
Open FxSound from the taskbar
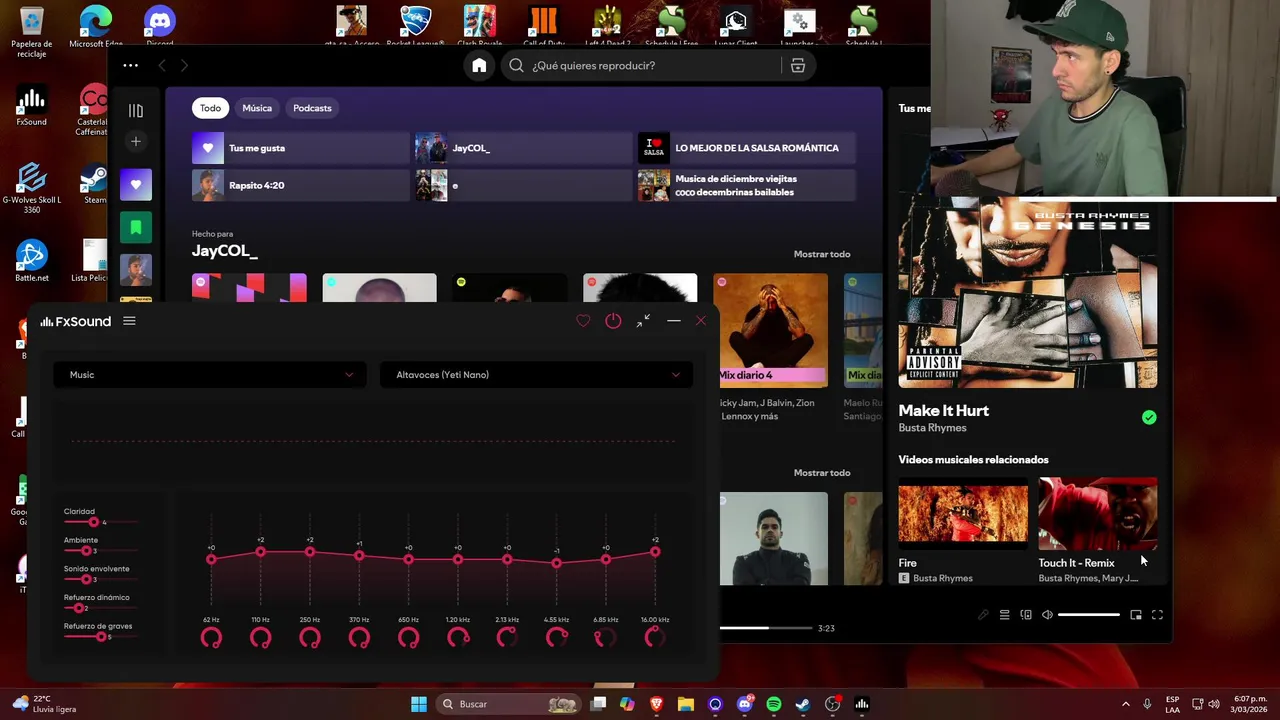(861, 704)
